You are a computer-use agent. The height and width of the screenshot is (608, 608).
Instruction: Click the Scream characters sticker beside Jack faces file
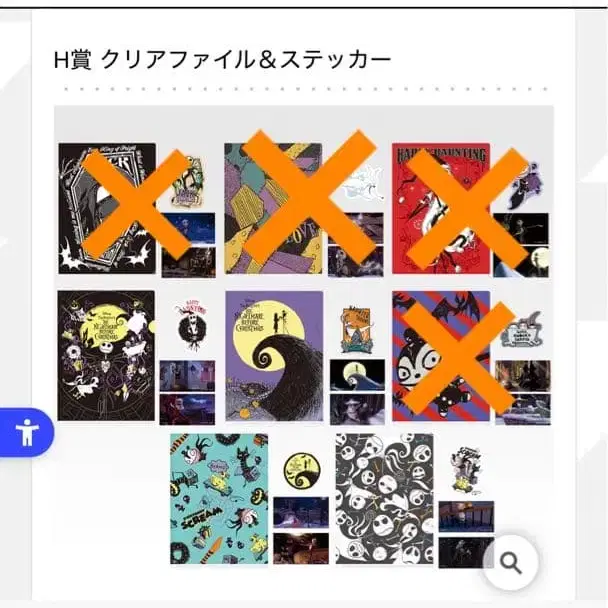467,472
